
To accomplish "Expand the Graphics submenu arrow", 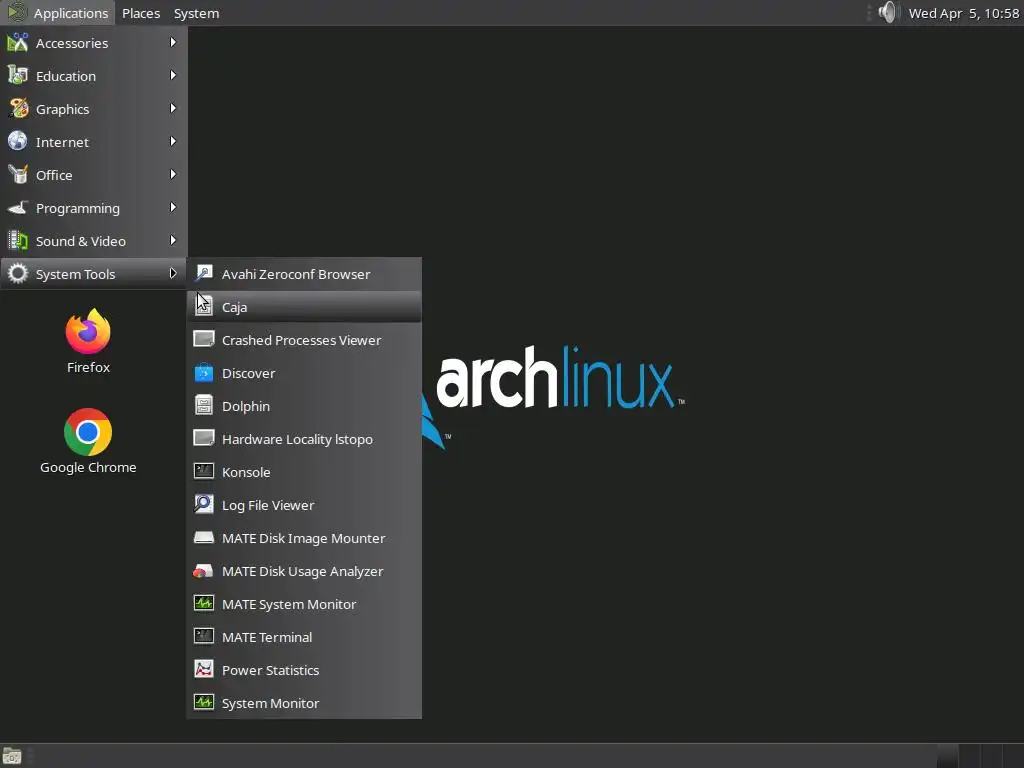I will click(x=173, y=108).
